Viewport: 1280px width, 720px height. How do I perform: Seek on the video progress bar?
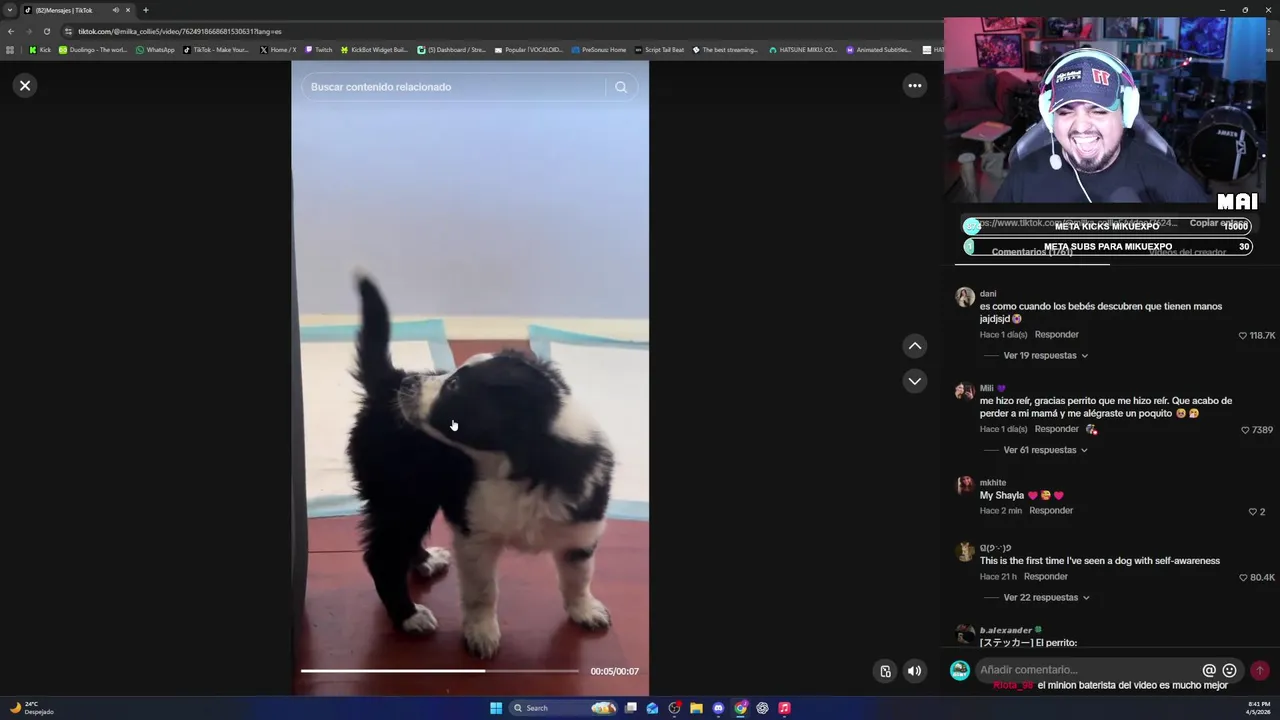(x=440, y=671)
